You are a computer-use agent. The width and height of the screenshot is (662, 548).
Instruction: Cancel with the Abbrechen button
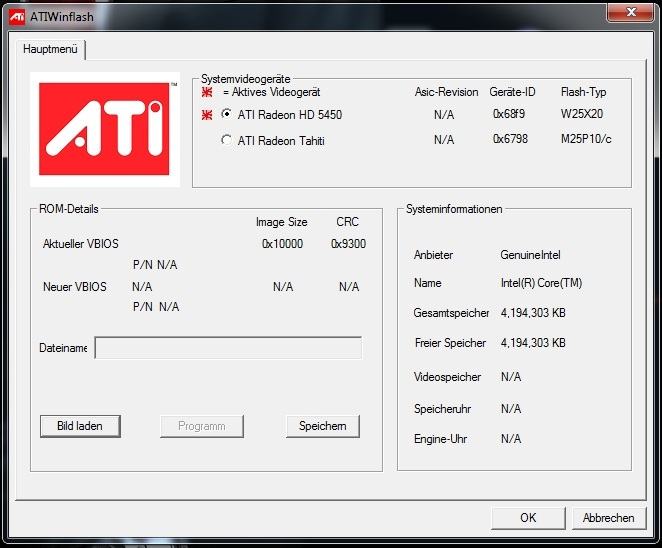tap(609, 518)
